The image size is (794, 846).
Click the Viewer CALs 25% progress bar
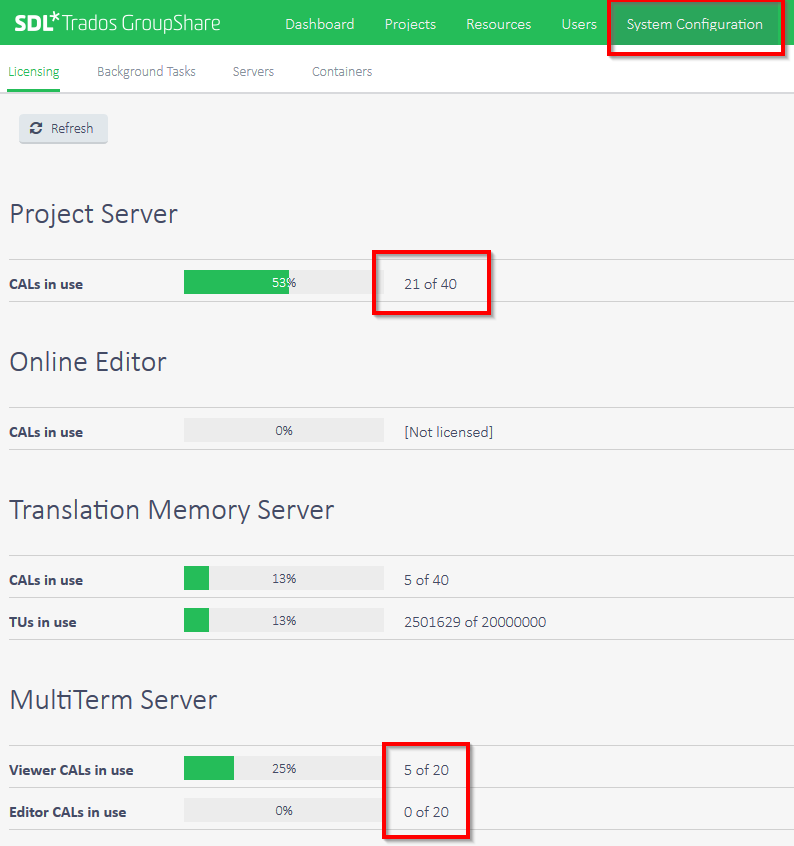click(283, 769)
